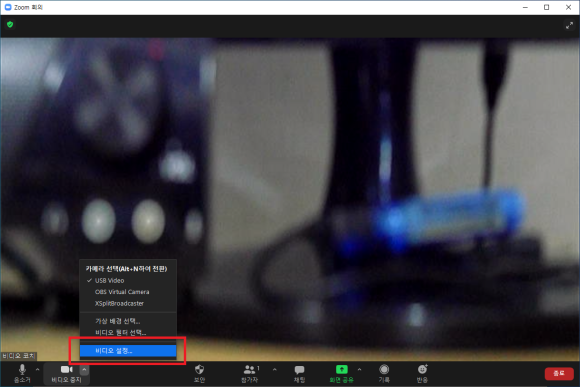Expand participants options arrow beside 참가자
Image resolution: width=580 pixels, height=387 pixels.
[x=274, y=370]
